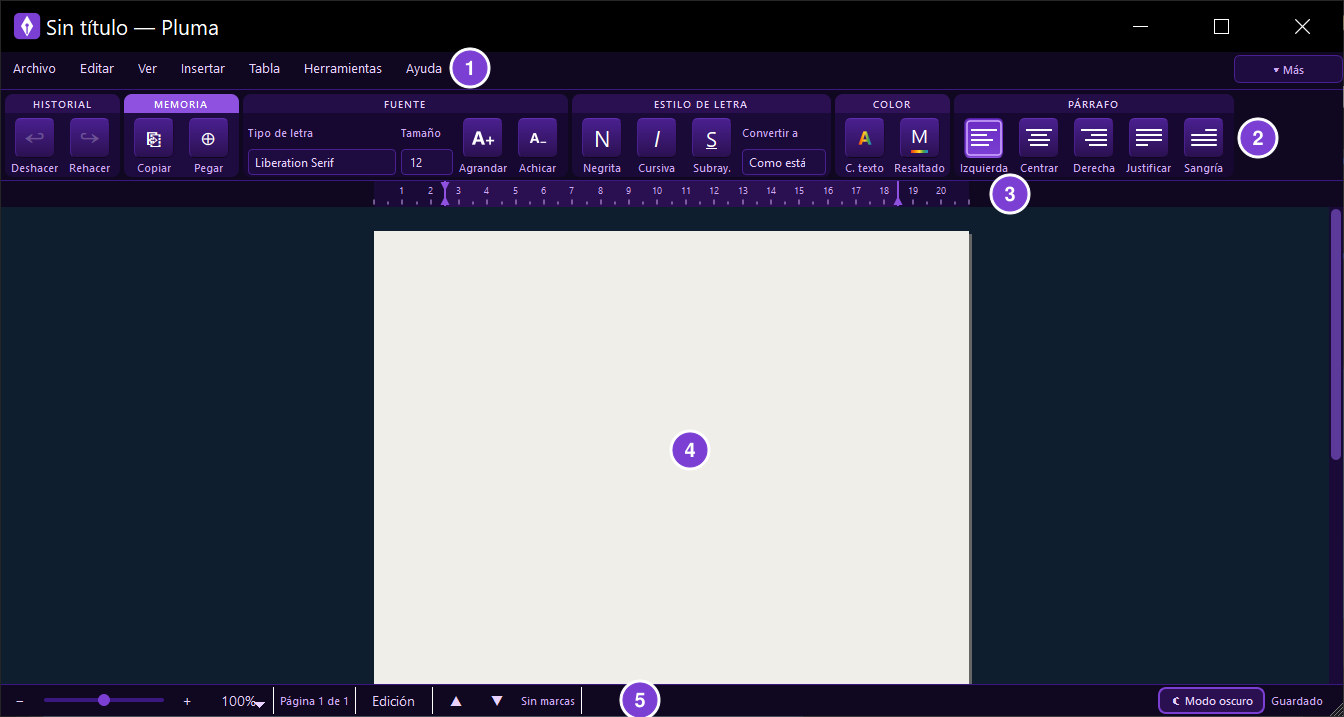Open the Editar menu

(x=97, y=69)
